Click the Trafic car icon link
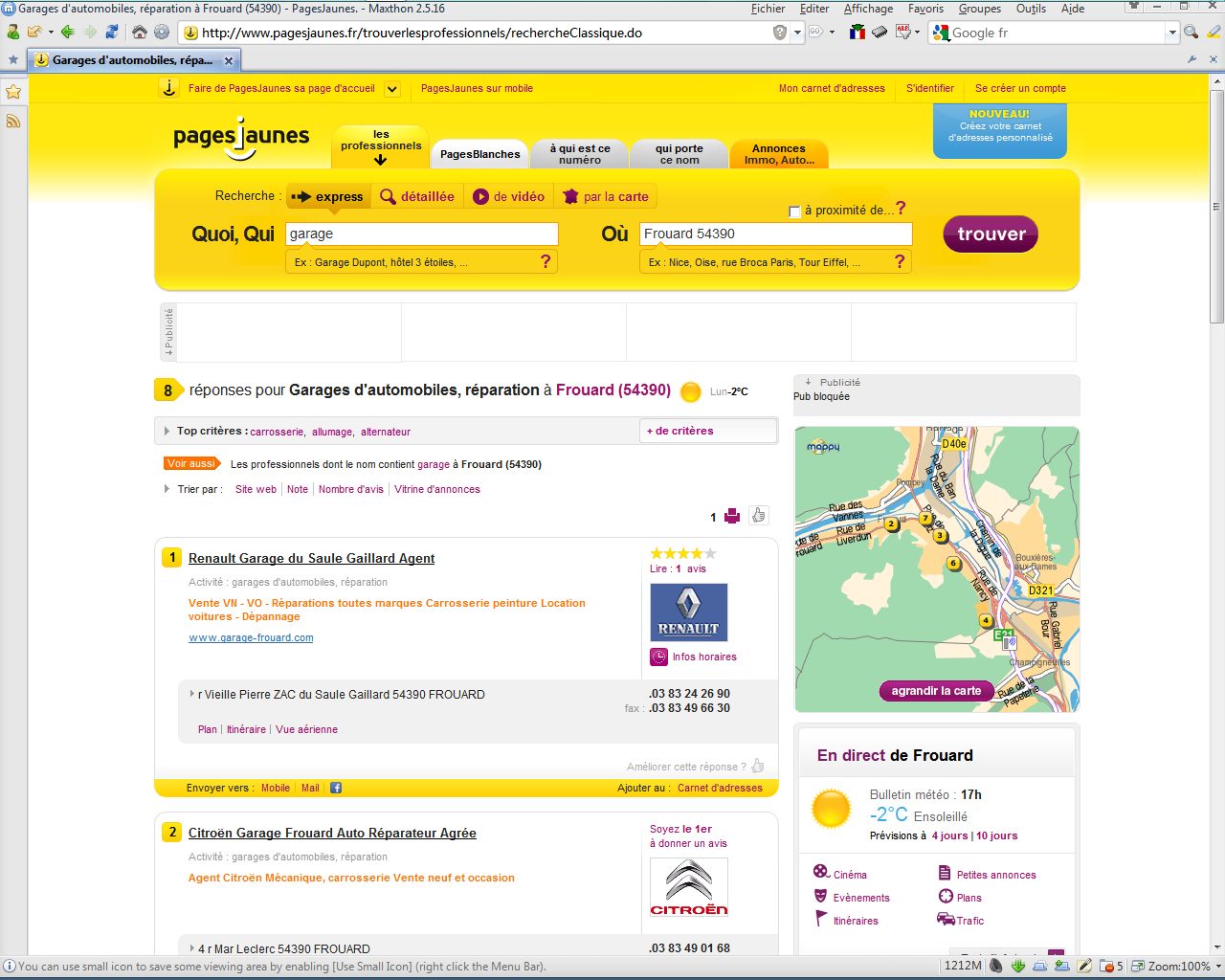 click(x=947, y=920)
